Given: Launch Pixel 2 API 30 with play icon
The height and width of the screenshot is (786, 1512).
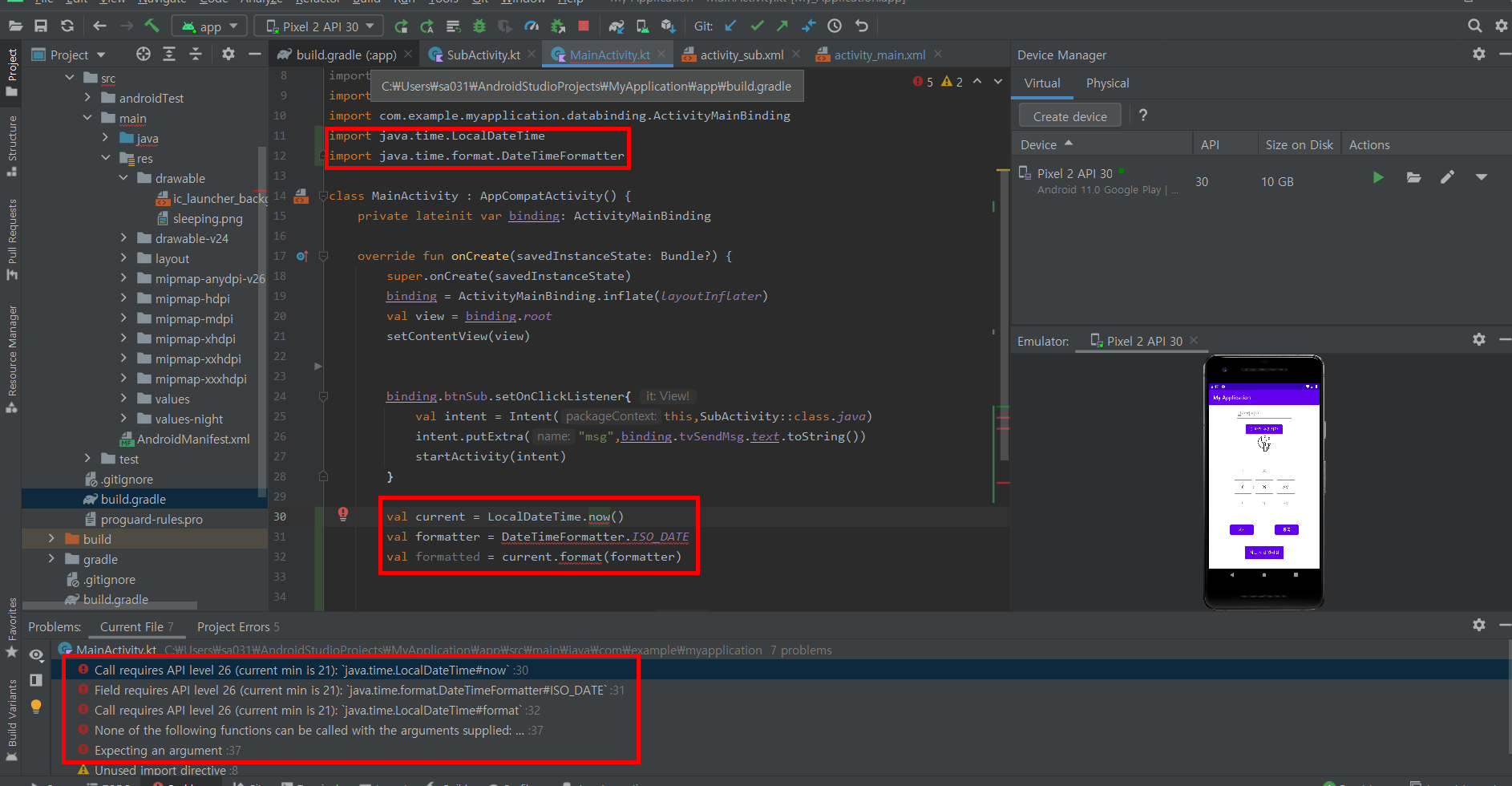Looking at the screenshot, I should click(1378, 178).
